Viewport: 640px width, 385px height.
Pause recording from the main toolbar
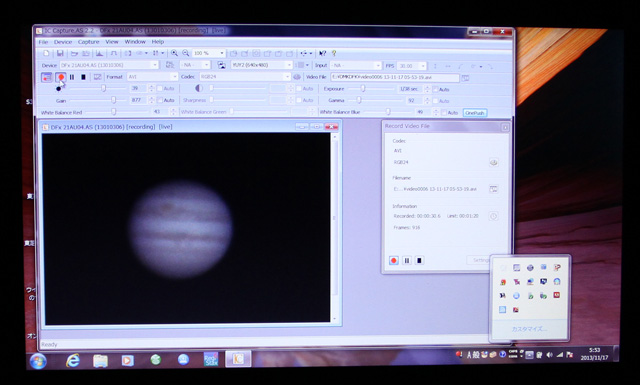72,77
